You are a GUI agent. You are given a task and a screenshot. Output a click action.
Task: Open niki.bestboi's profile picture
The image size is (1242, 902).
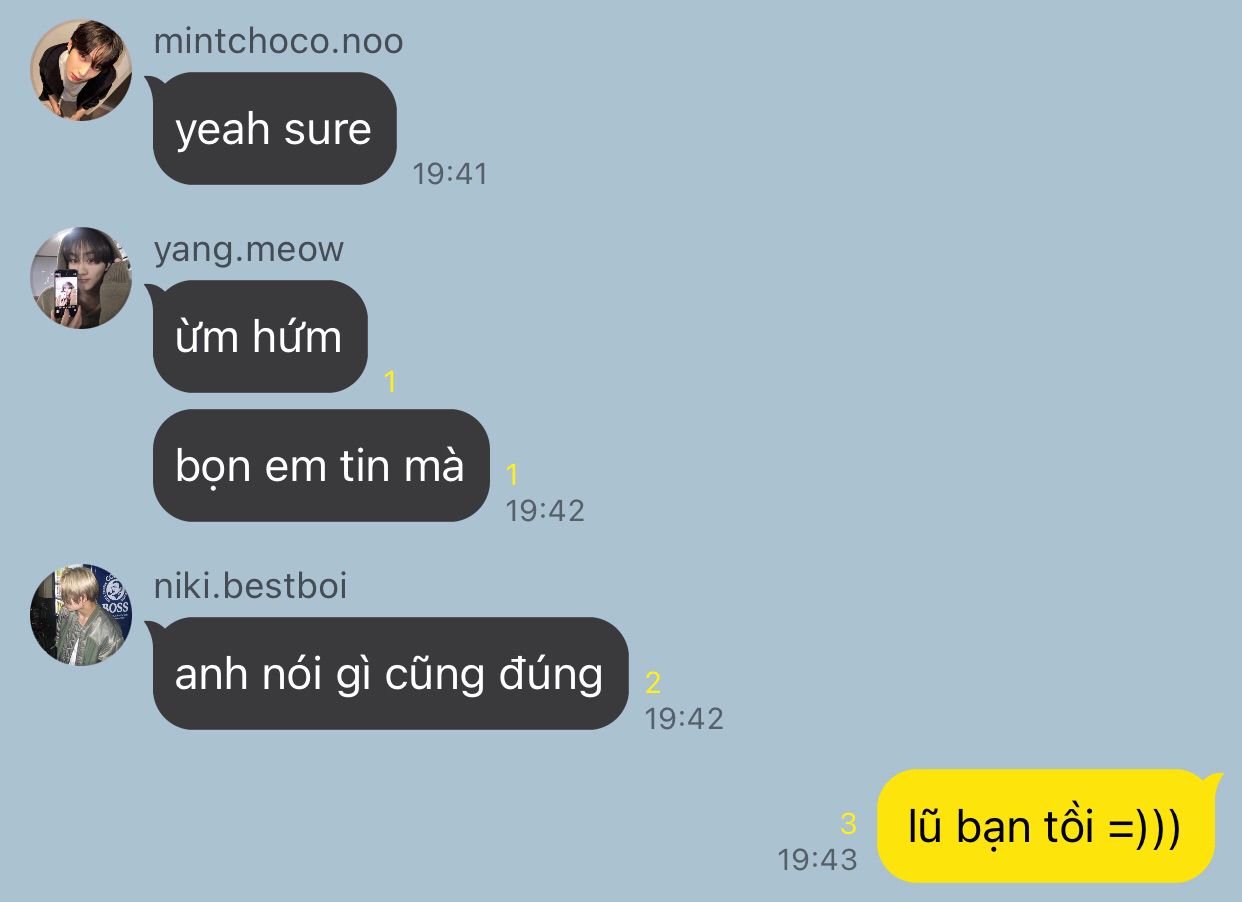81,615
